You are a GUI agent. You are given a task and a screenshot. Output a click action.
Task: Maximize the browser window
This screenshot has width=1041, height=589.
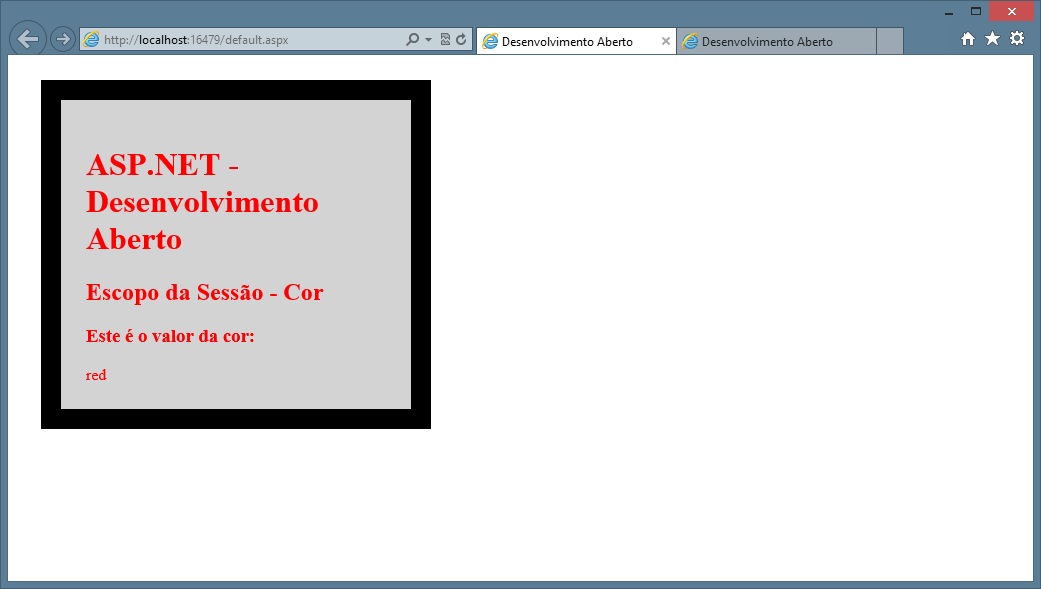pyautogui.click(x=976, y=11)
